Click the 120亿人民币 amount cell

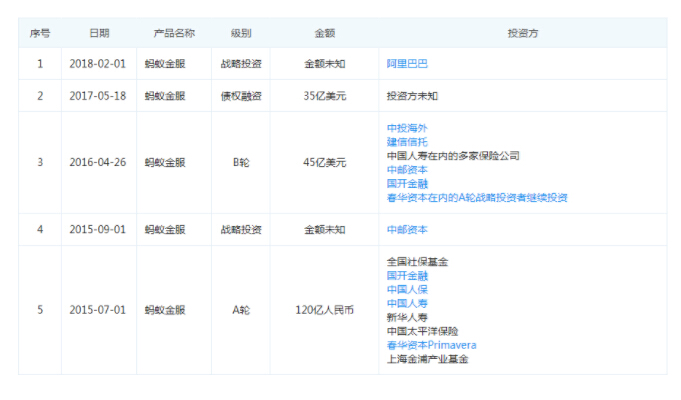[x=324, y=310]
